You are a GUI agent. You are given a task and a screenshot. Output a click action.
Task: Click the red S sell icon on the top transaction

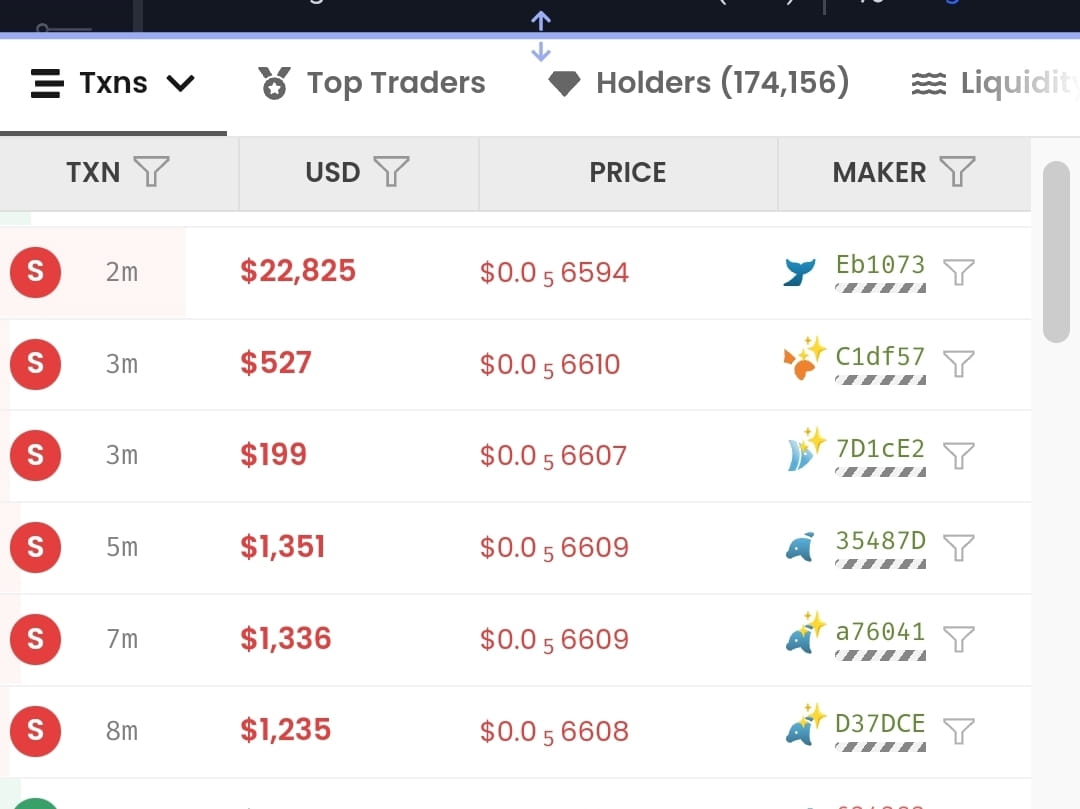pos(35,271)
